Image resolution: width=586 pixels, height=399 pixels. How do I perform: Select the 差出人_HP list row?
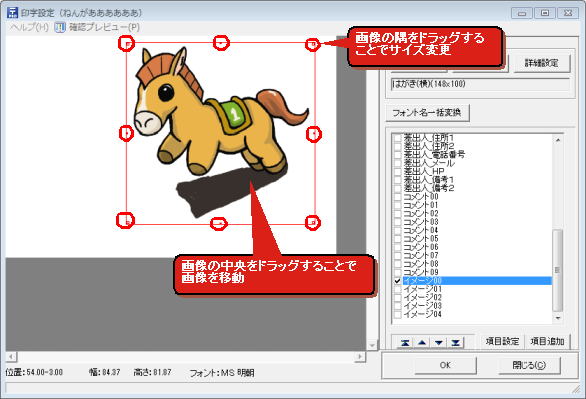click(x=476, y=171)
